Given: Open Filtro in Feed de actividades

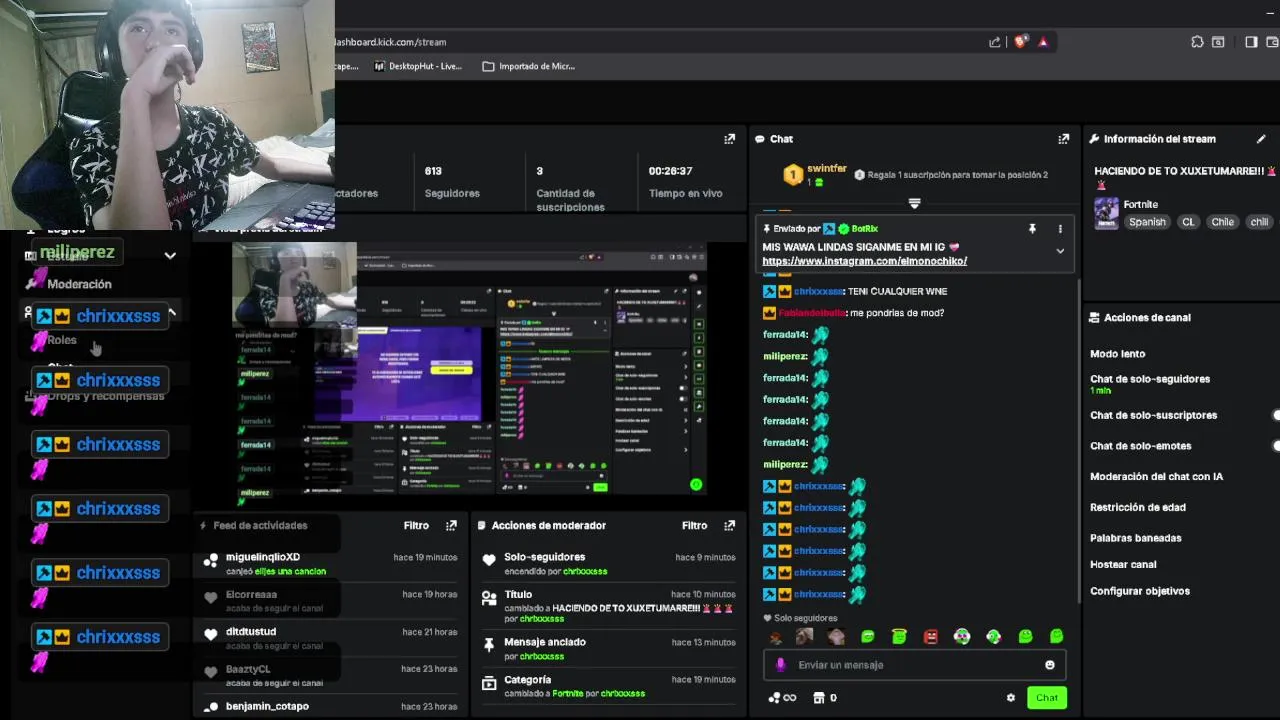Looking at the screenshot, I should pos(416,525).
